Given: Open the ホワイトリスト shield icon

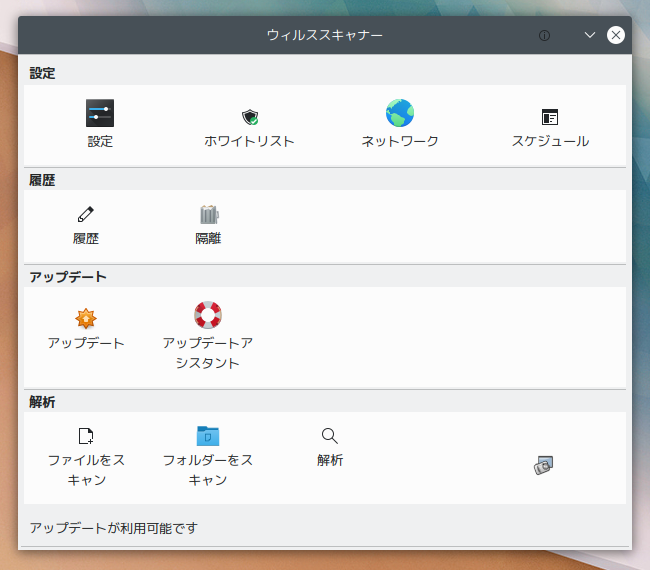Looking at the screenshot, I should (250, 117).
